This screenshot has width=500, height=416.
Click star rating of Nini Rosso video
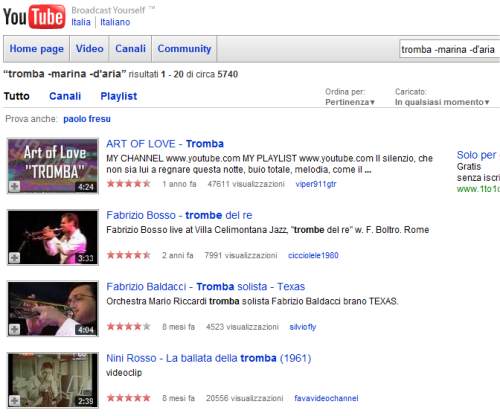[128, 398]
